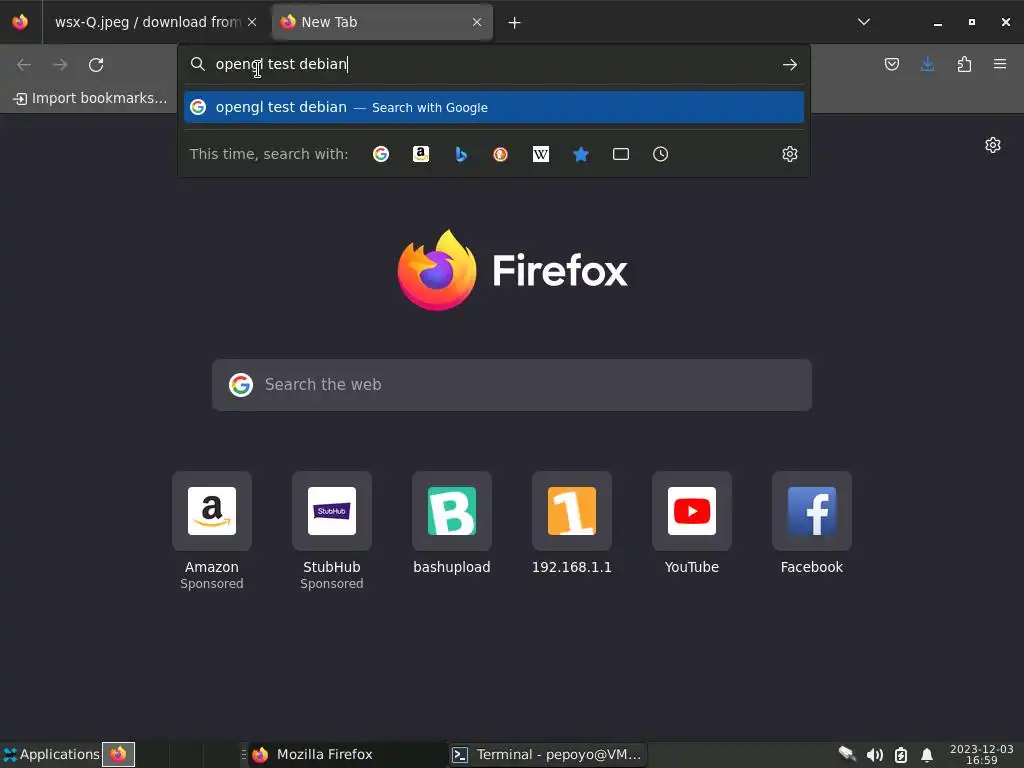Image resolution: width=1024 pixels, height=768 pixels.
Task: Open Firefox View icon beside the tabs
Action: [x=20, y=22]
